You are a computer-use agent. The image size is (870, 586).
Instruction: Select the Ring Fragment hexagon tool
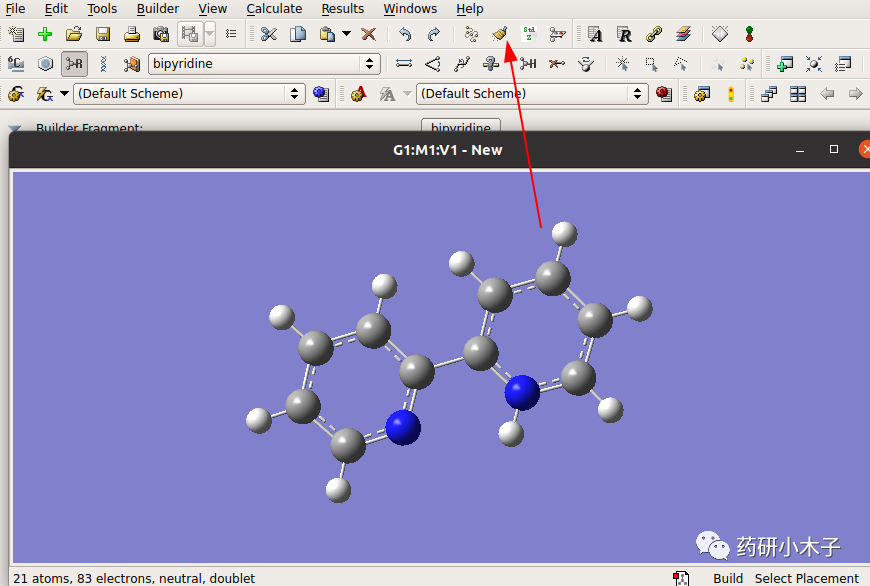coord(45,64)
